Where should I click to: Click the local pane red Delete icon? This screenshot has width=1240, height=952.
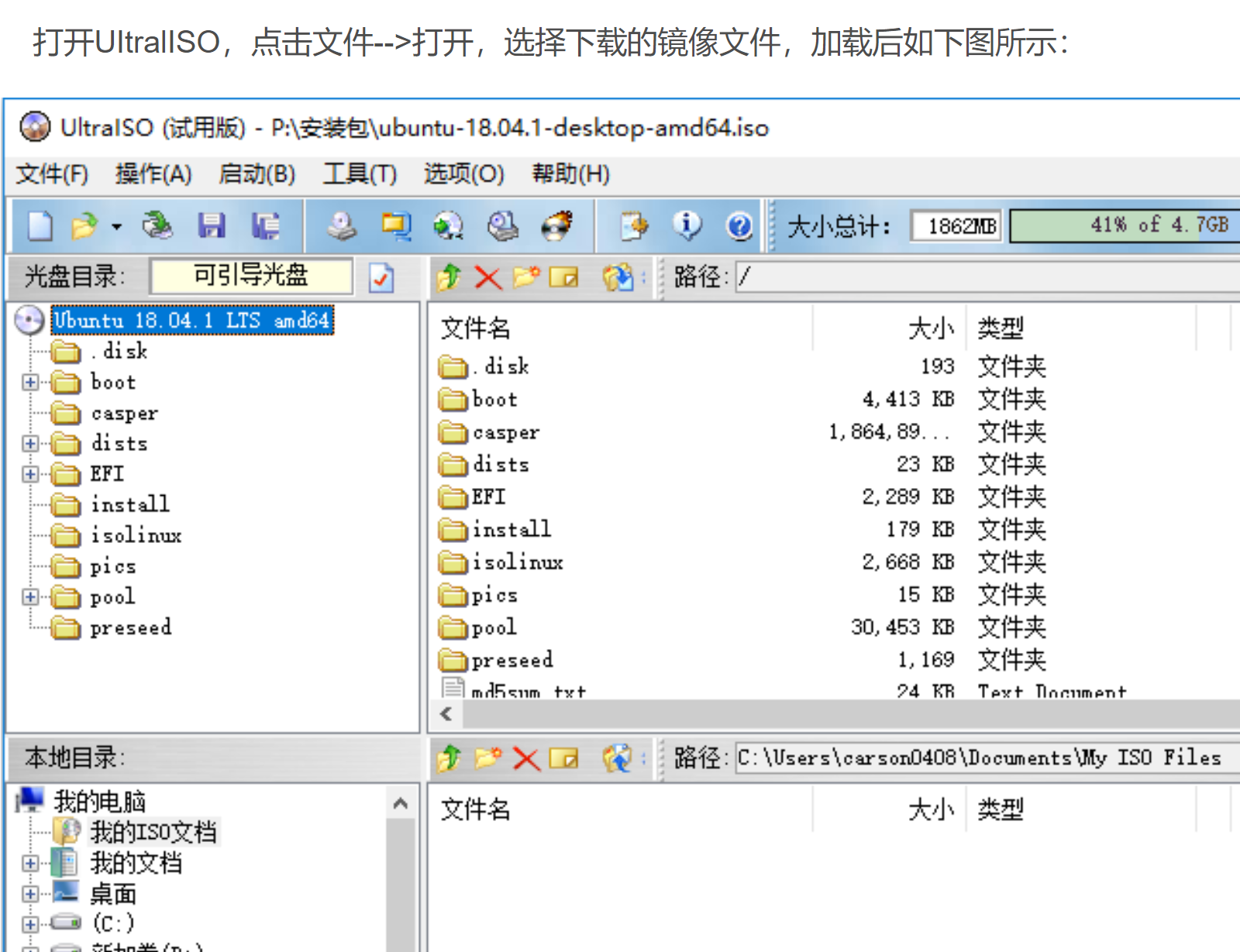(x=526, y=759)
